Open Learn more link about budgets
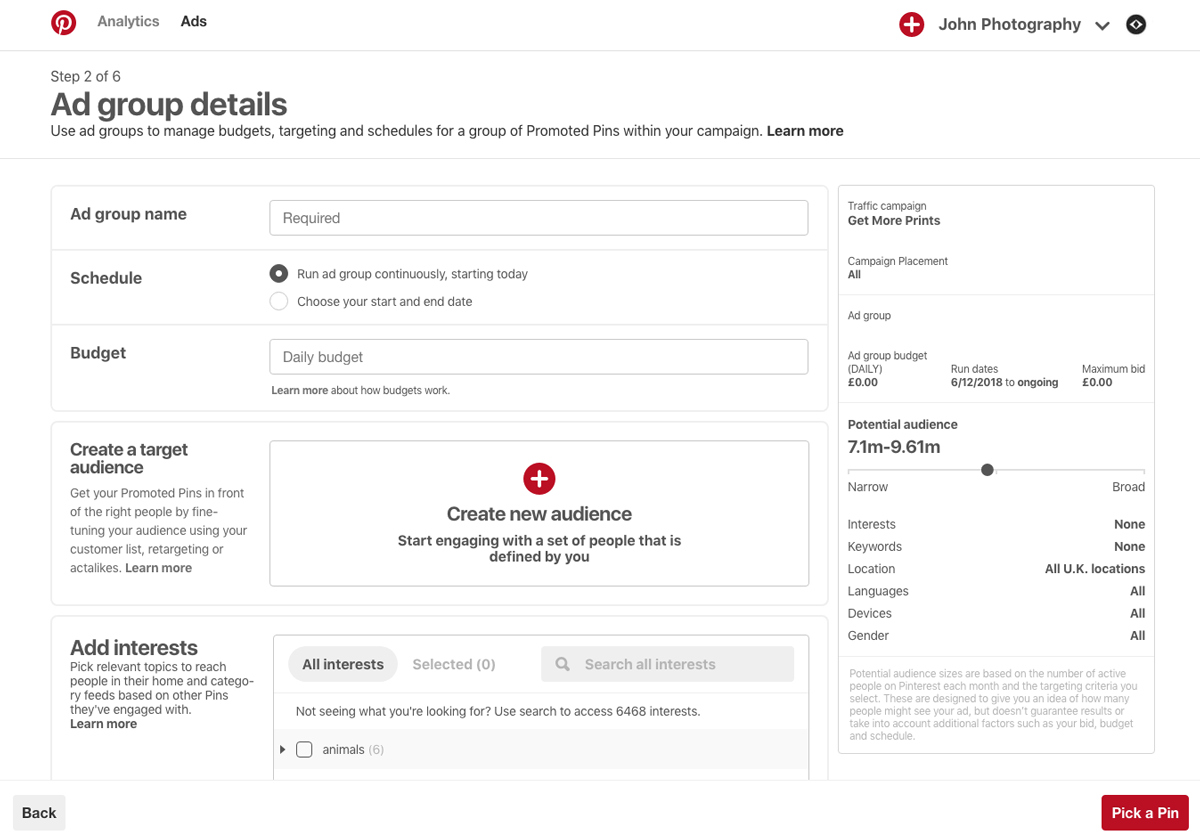Image resolution: width=1200 pixels, height=839 pixels. [x=299, y=390]
